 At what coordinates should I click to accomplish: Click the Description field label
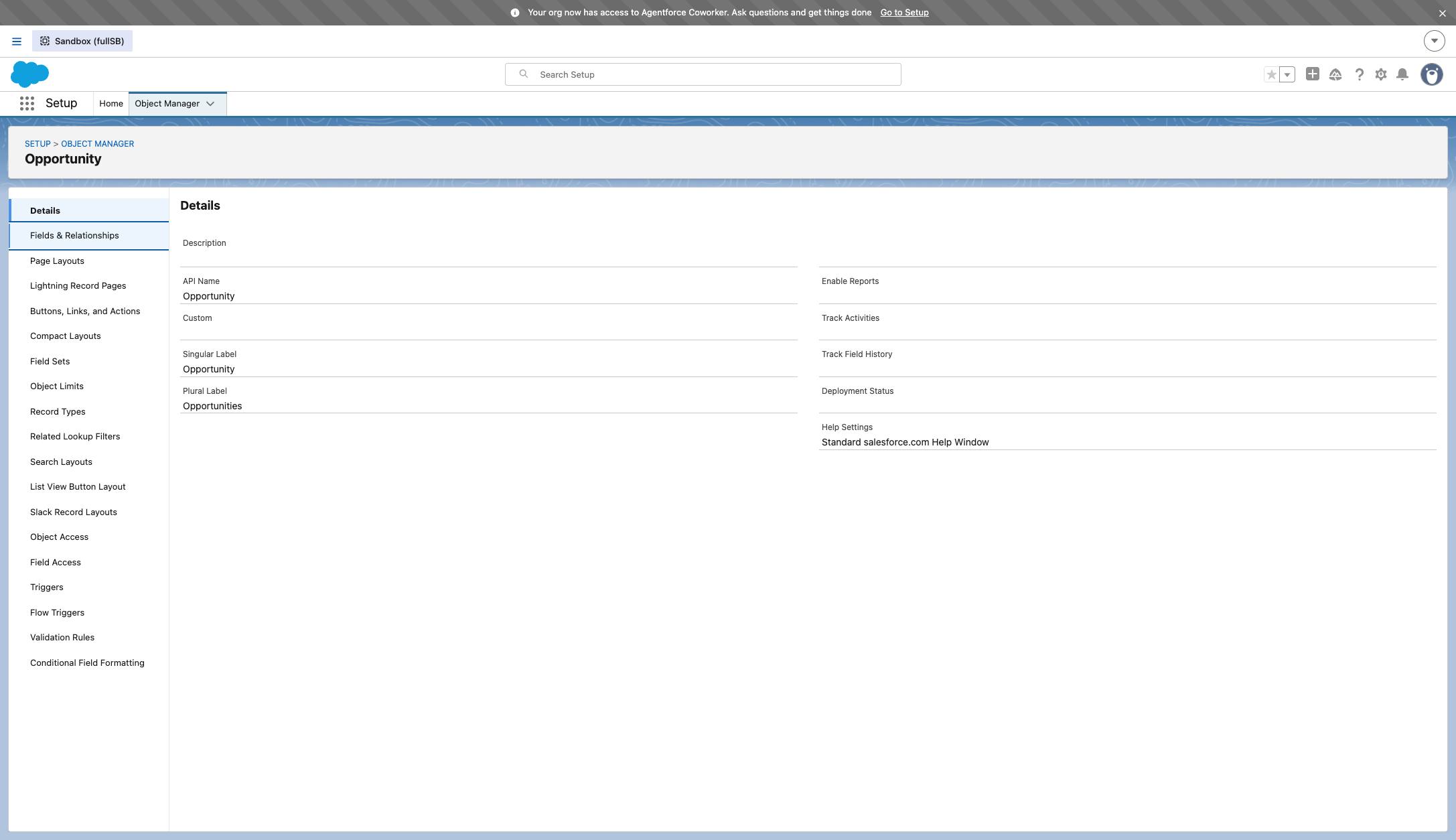(204, 243)
